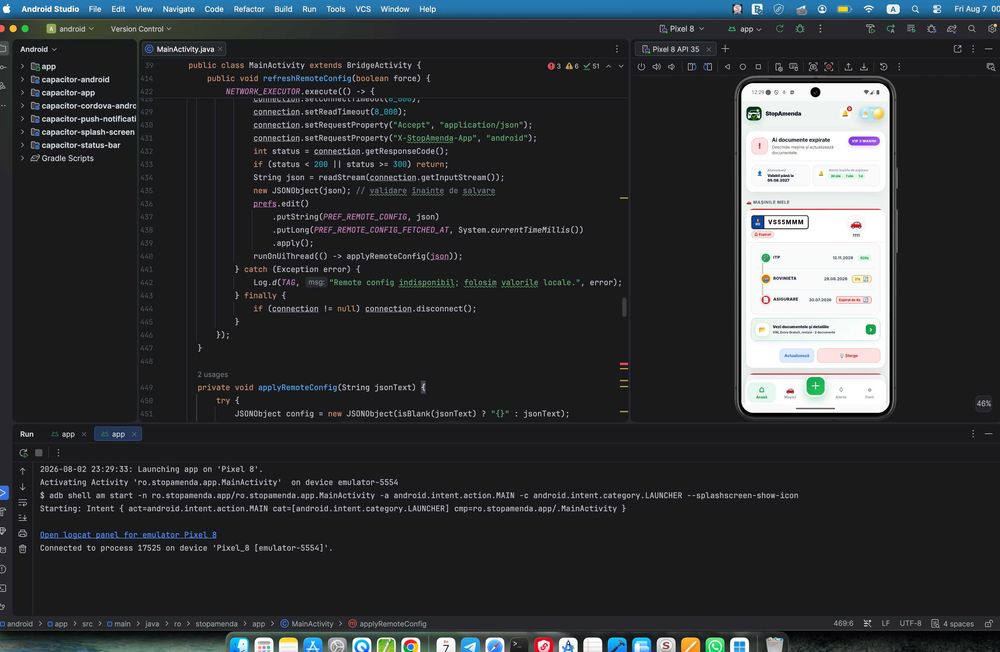The height and width of the screenshot is (652, 1000).
Task: Clear the Run console output
Action: [x=22, y=549]
